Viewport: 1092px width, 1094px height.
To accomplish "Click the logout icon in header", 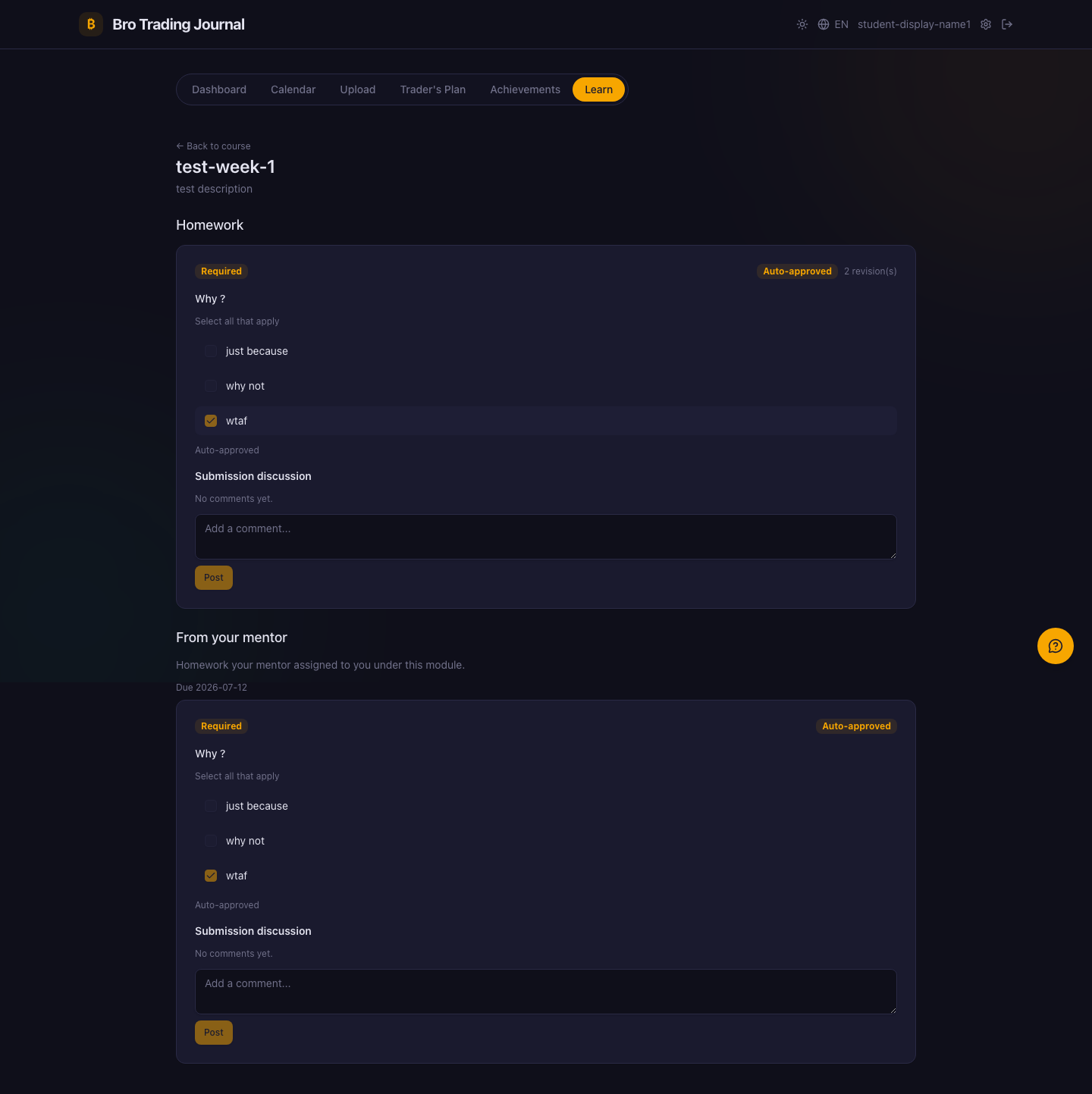I will [x=1007, y=24].
